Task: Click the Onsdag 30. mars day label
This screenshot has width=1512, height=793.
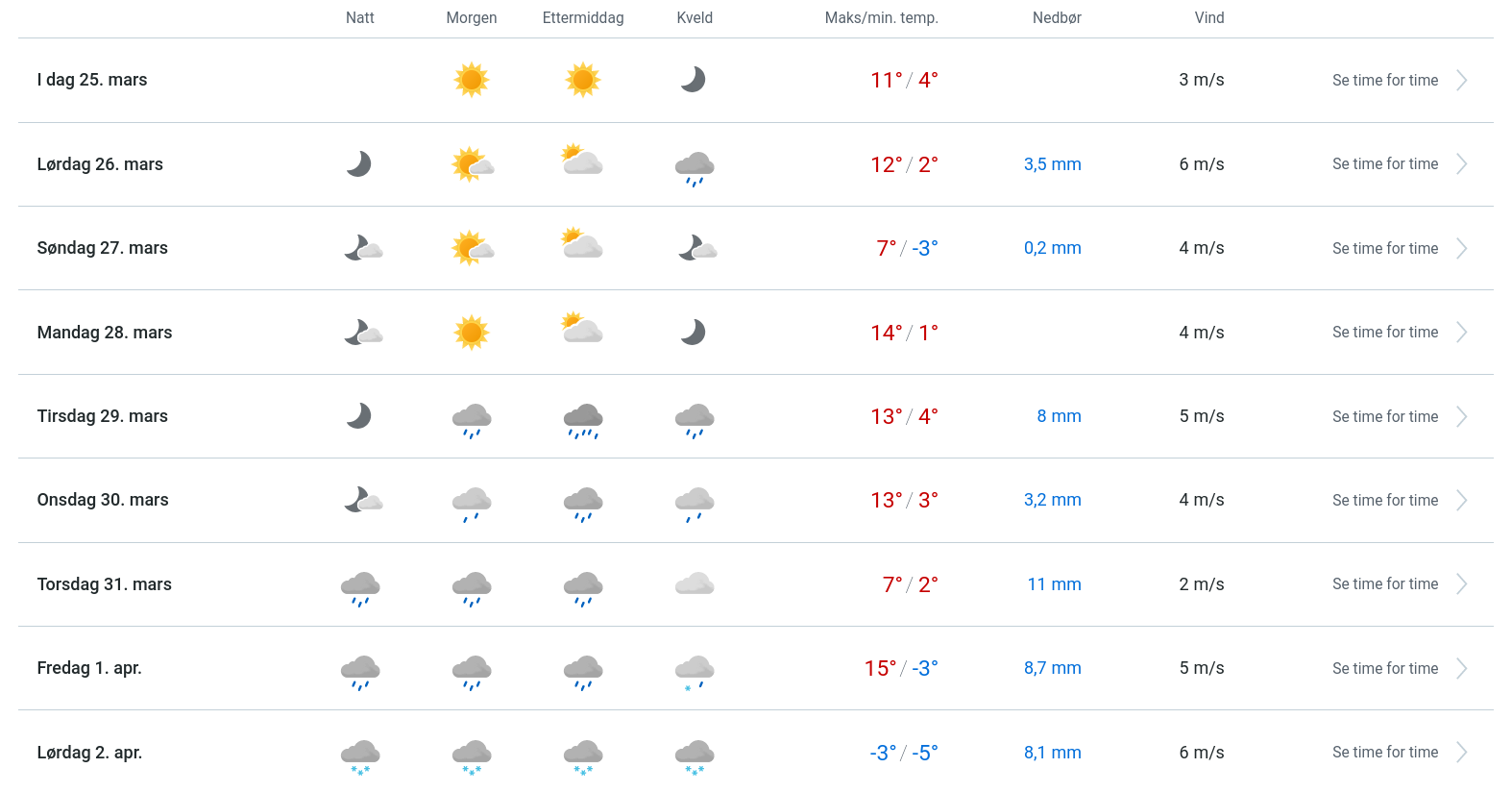Action: [103, 500]
